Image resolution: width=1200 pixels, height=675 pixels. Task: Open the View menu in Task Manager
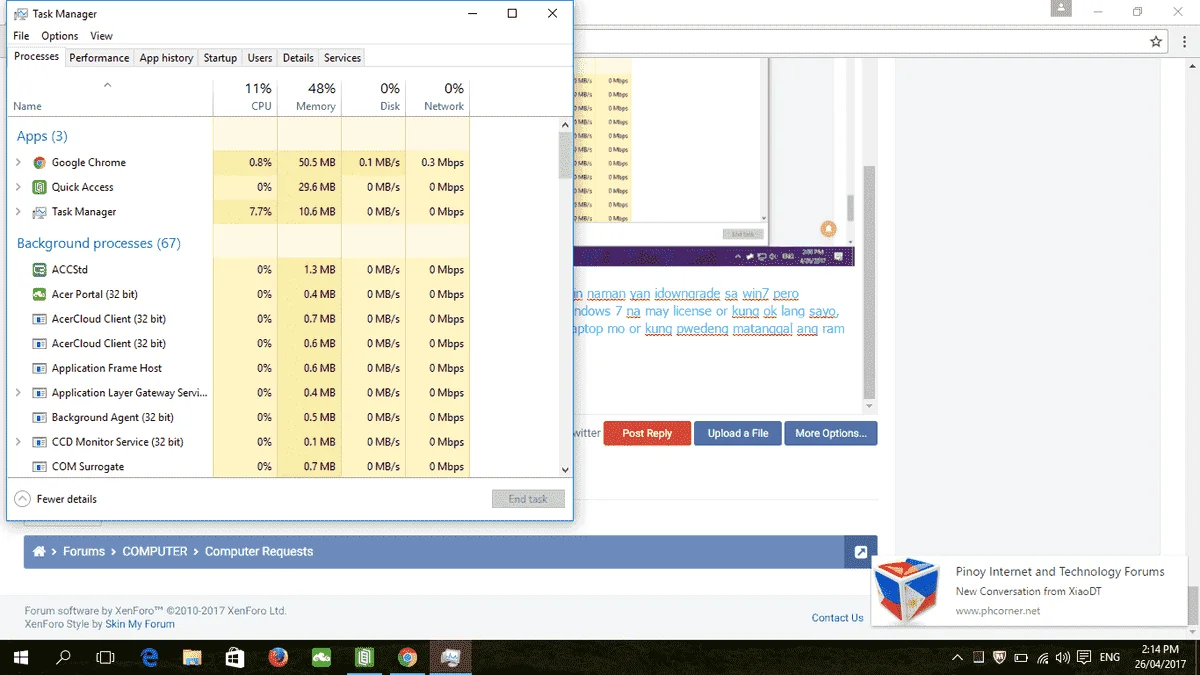[102, 36]
